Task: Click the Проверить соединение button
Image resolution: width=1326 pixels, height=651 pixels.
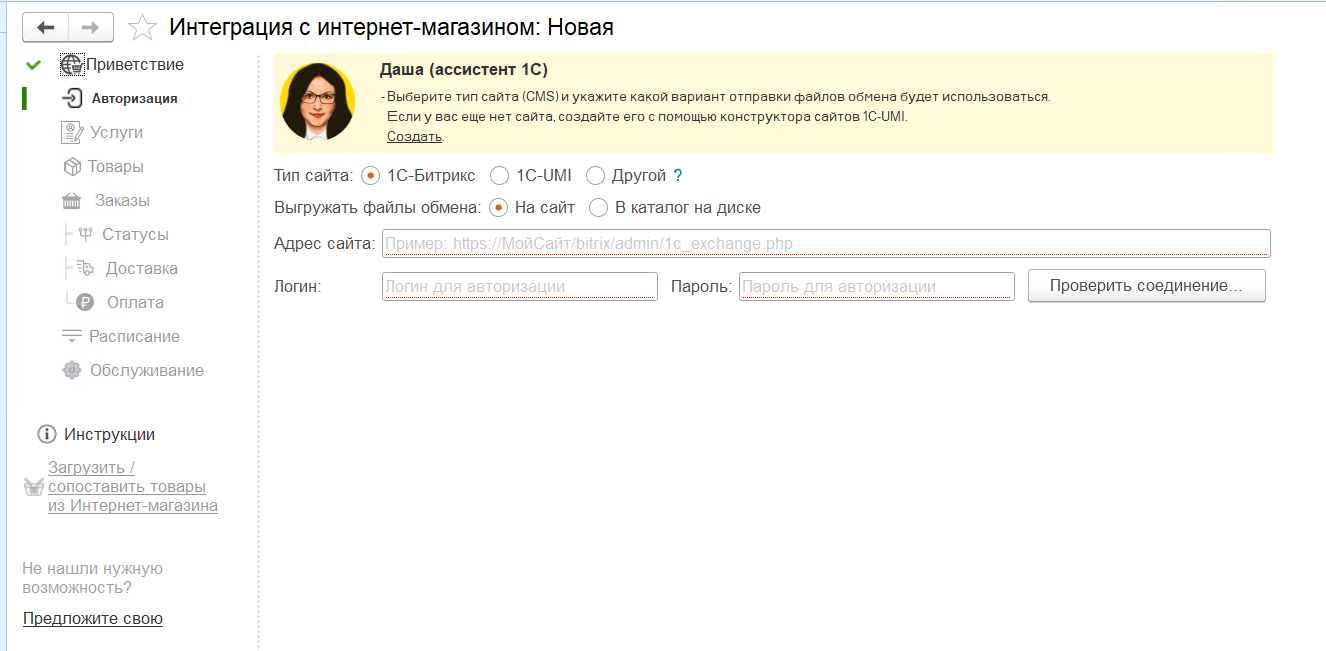Action: 1147,286
